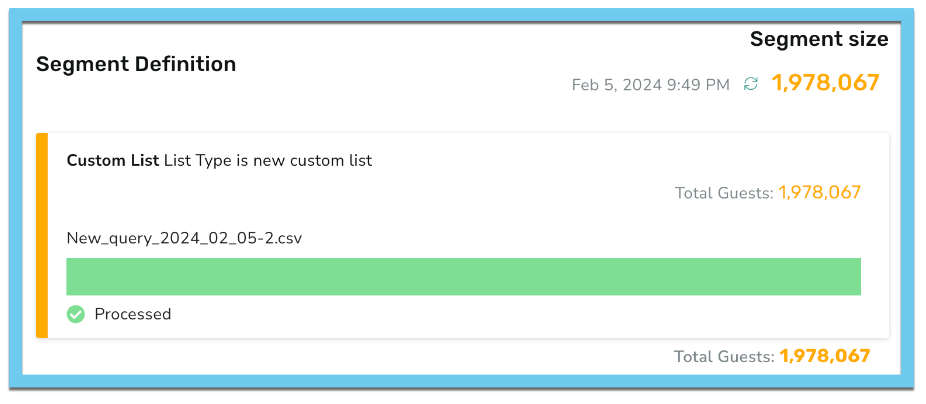Click the orange Segment size number 1,978,067

826,83
